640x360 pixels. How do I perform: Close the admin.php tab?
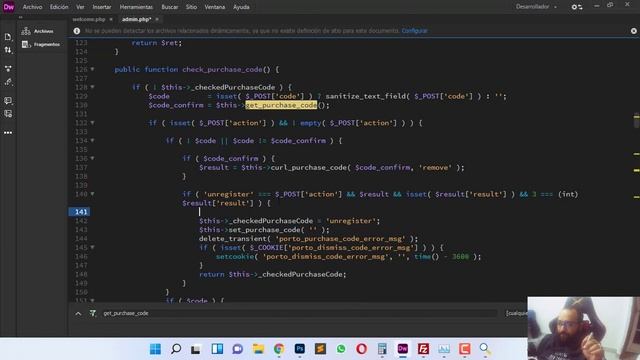point(157,19)
